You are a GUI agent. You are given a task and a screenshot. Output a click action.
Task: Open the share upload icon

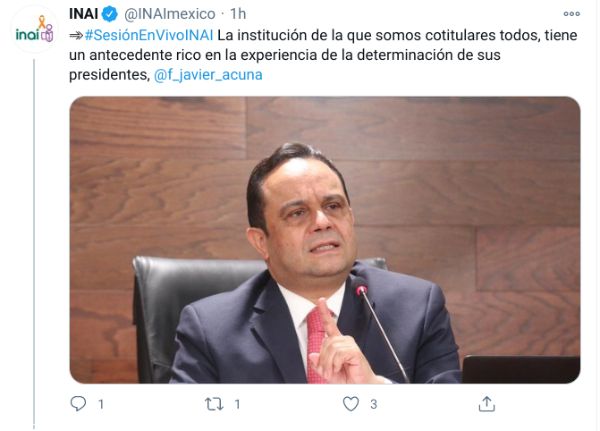(487, 404)
